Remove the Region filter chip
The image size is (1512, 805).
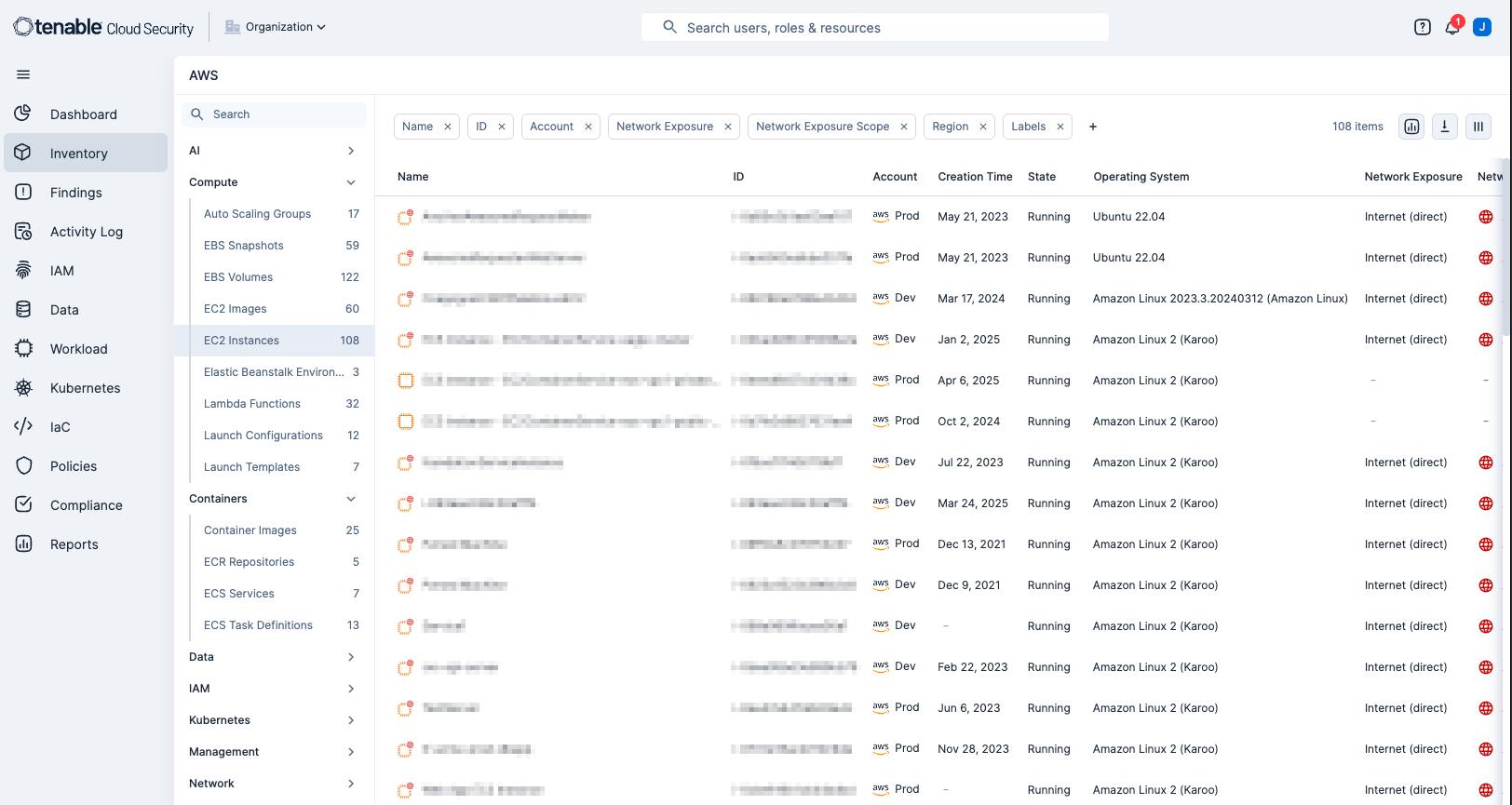(982, 127)
